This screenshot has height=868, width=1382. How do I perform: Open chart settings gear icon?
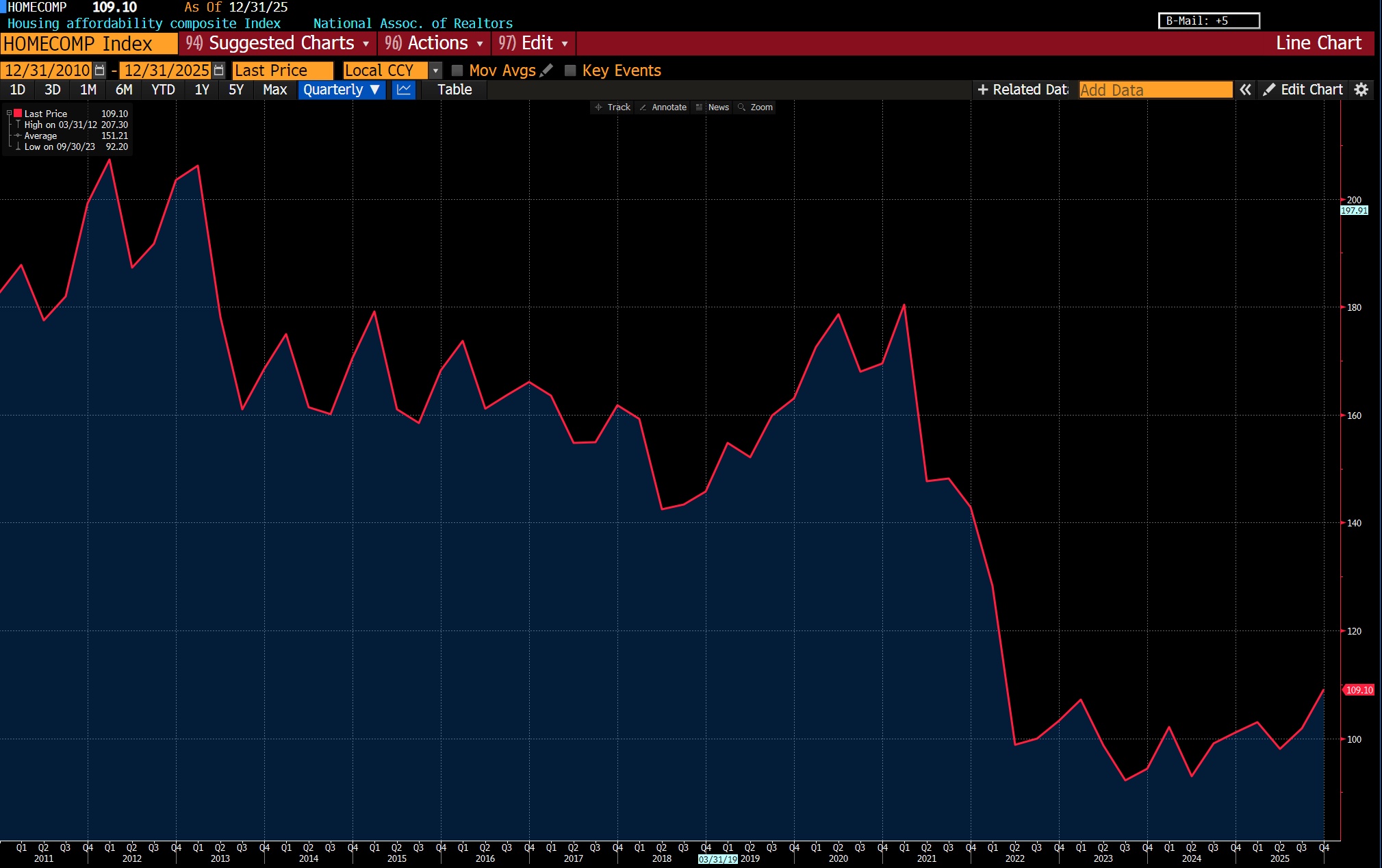coord(1361,90)
